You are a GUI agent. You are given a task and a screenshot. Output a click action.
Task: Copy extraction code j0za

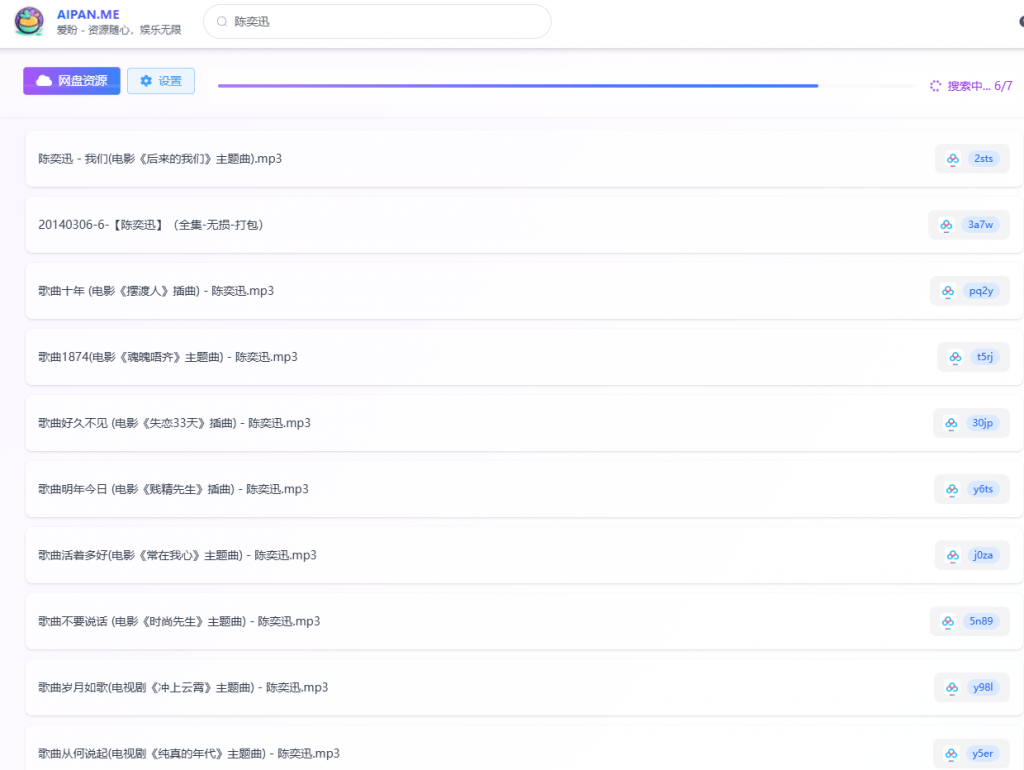pos(983,555)
